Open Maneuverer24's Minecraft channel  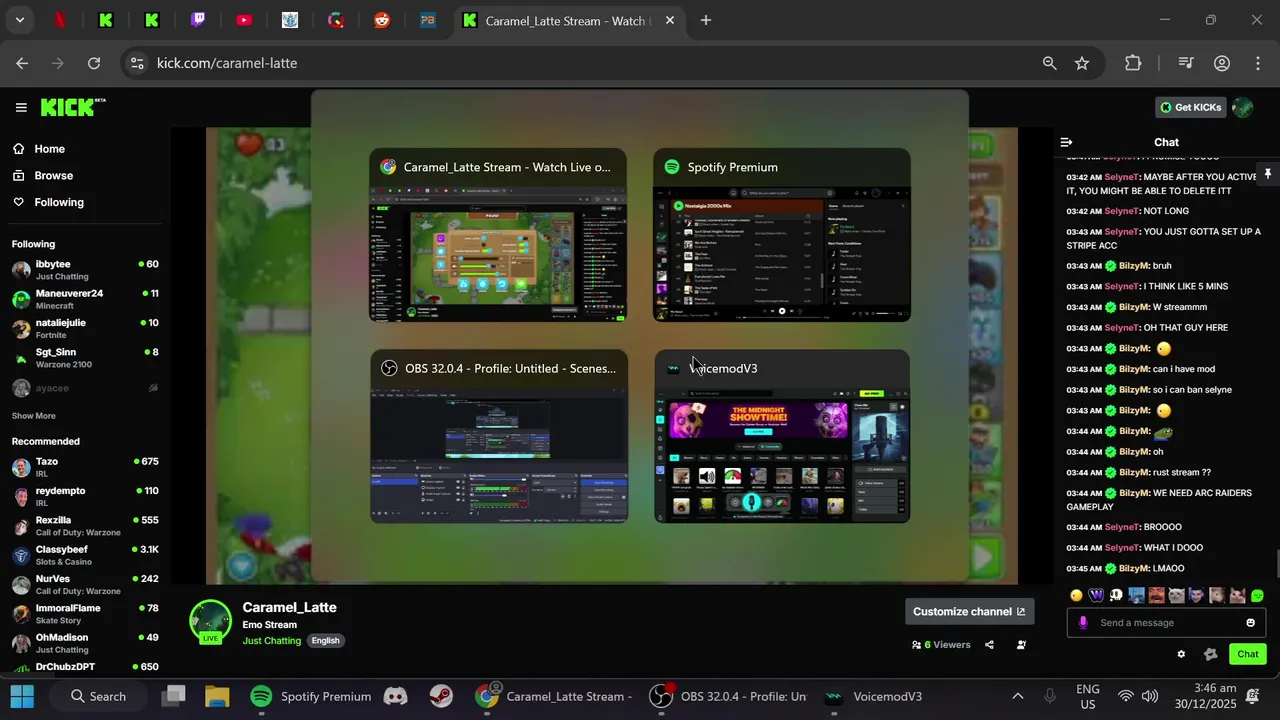[x=85, y=299]
